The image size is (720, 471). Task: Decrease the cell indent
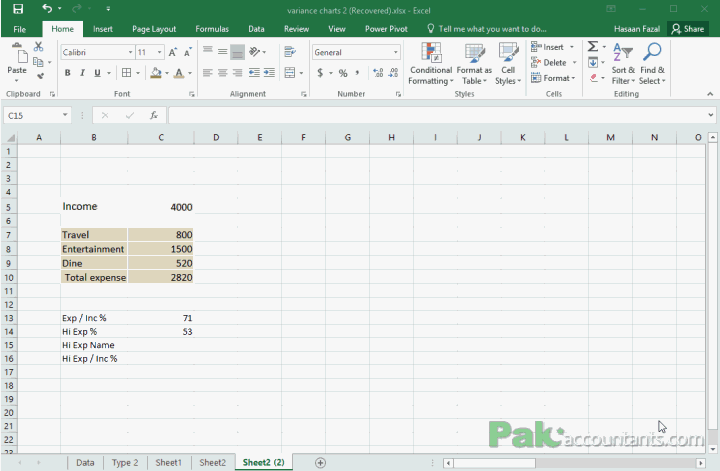254,73
